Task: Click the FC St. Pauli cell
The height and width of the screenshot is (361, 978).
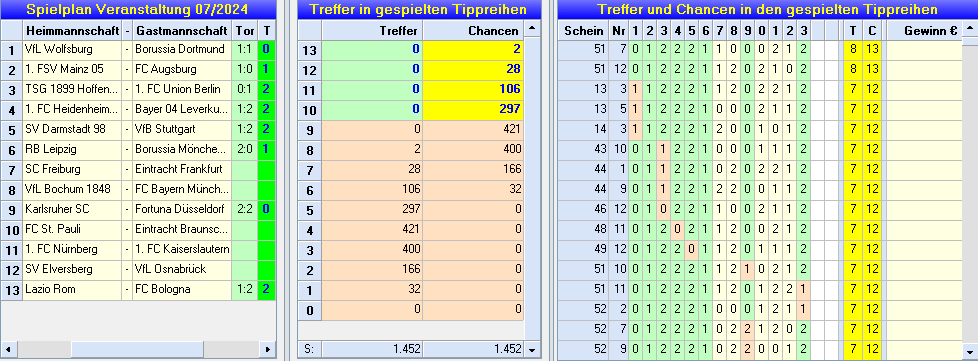Action: pos(72,229)
